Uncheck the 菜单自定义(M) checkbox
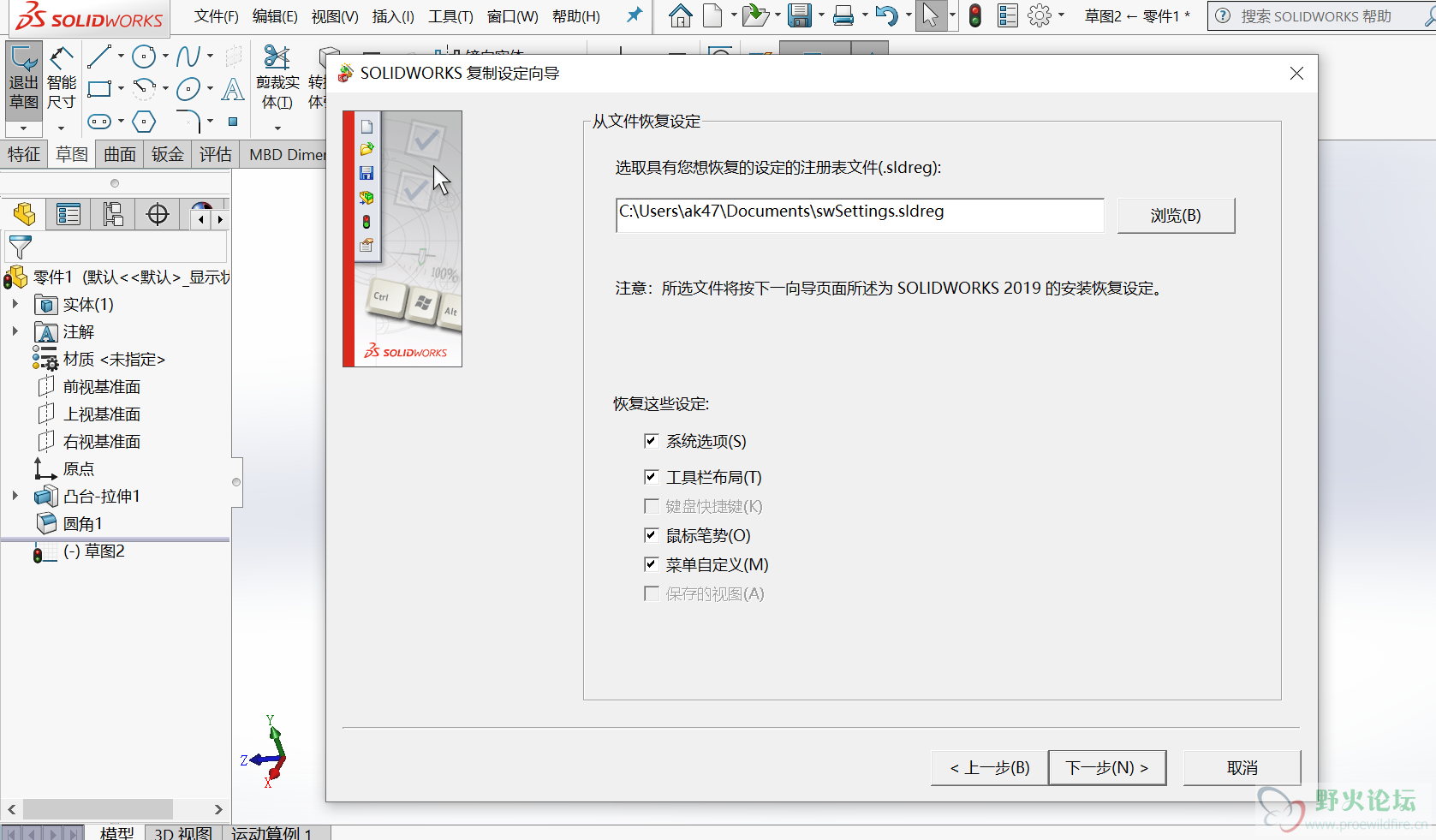 tap(651, 564)
